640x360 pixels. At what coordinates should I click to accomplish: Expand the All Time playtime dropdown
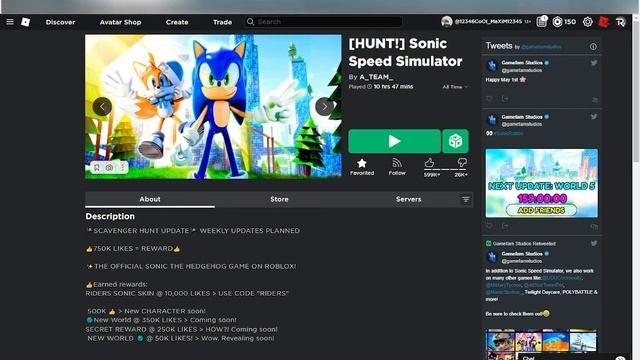tap(455, 87)
